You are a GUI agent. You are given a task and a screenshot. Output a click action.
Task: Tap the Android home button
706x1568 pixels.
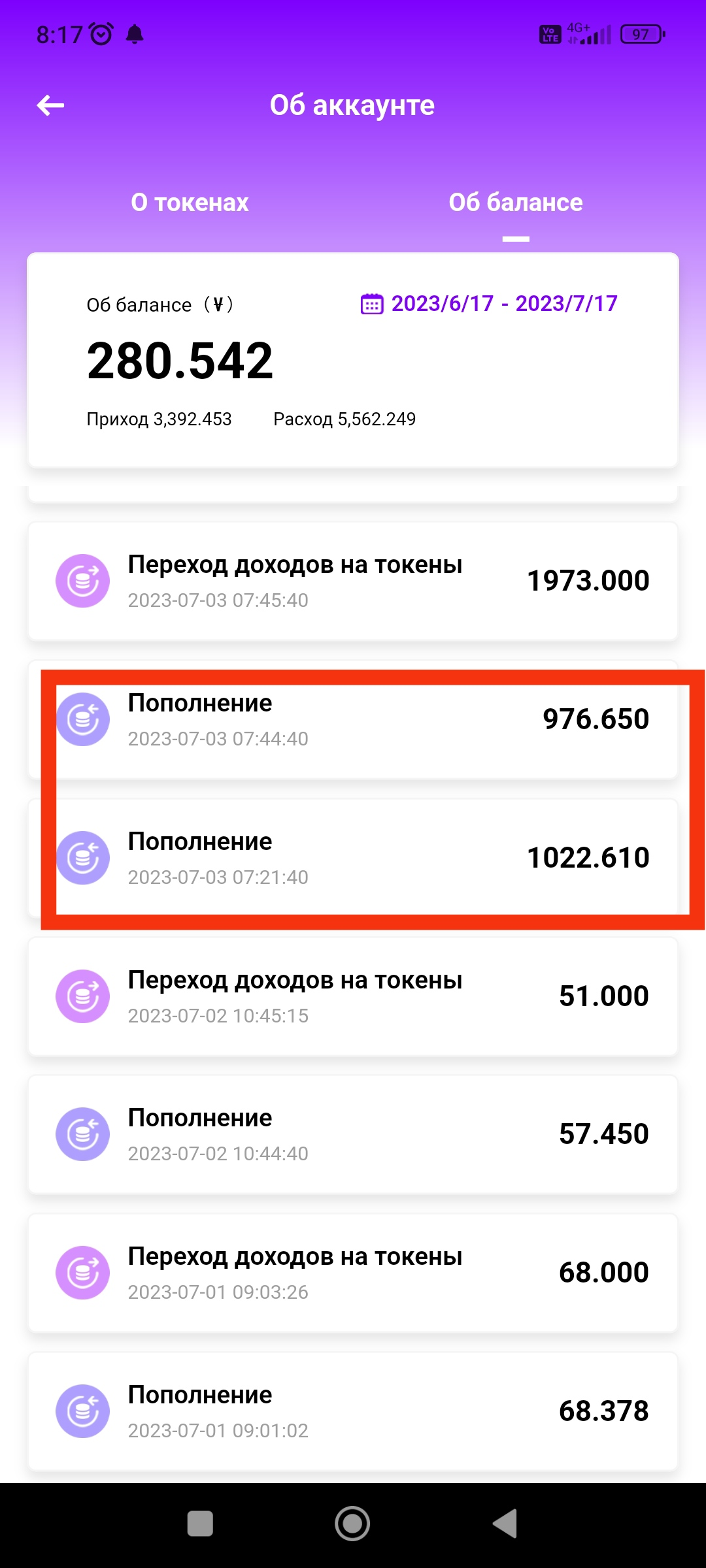point(352,1524)
